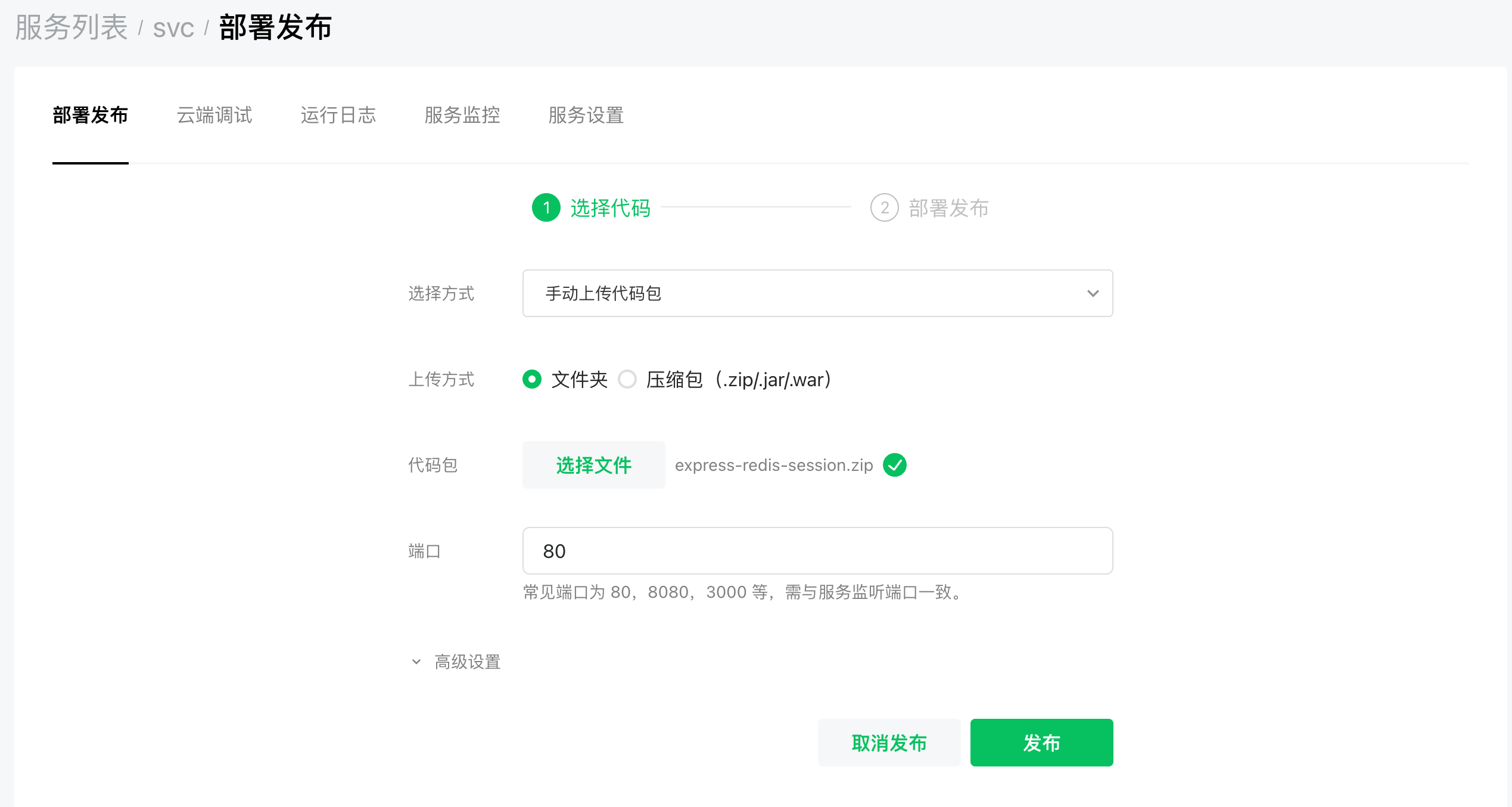Screen dimensions: 1512x807
Task: Click the 高级设置 chevron icon
Action: click(x=416, y=662)
